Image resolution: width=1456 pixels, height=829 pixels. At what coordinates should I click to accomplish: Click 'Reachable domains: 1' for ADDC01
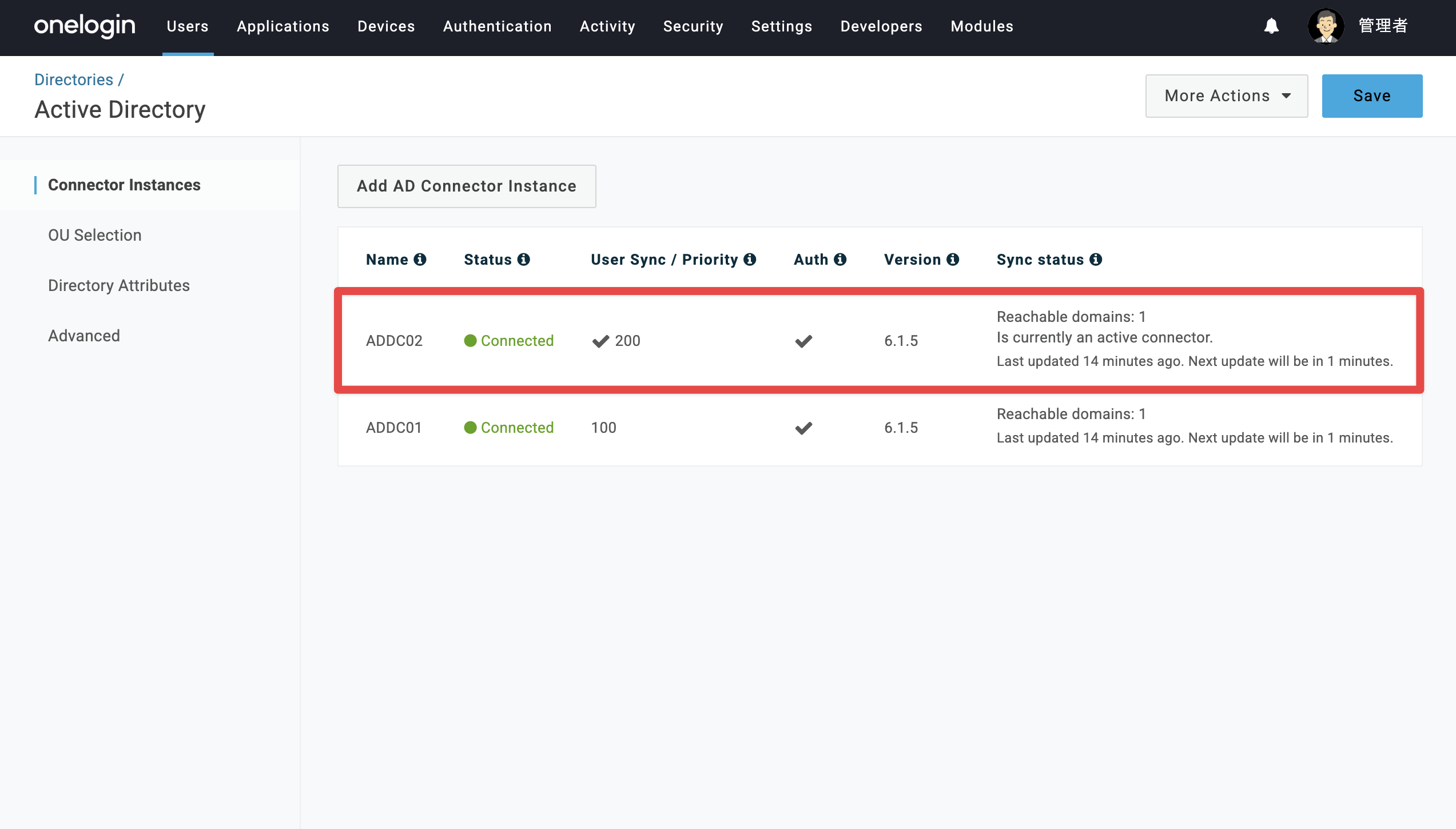click(x=1071, y=414)
